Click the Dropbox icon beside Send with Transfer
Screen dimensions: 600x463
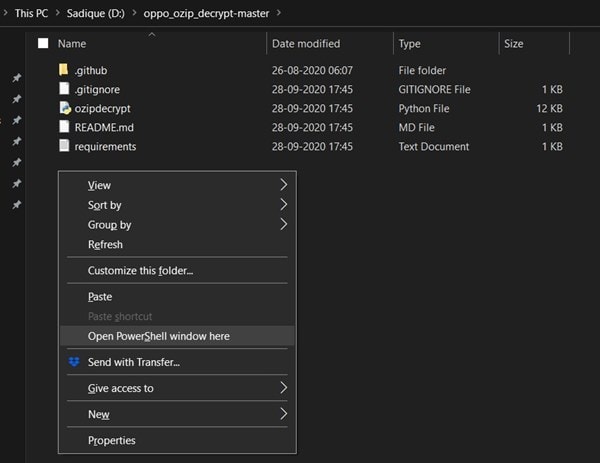(x=74, y=362)
